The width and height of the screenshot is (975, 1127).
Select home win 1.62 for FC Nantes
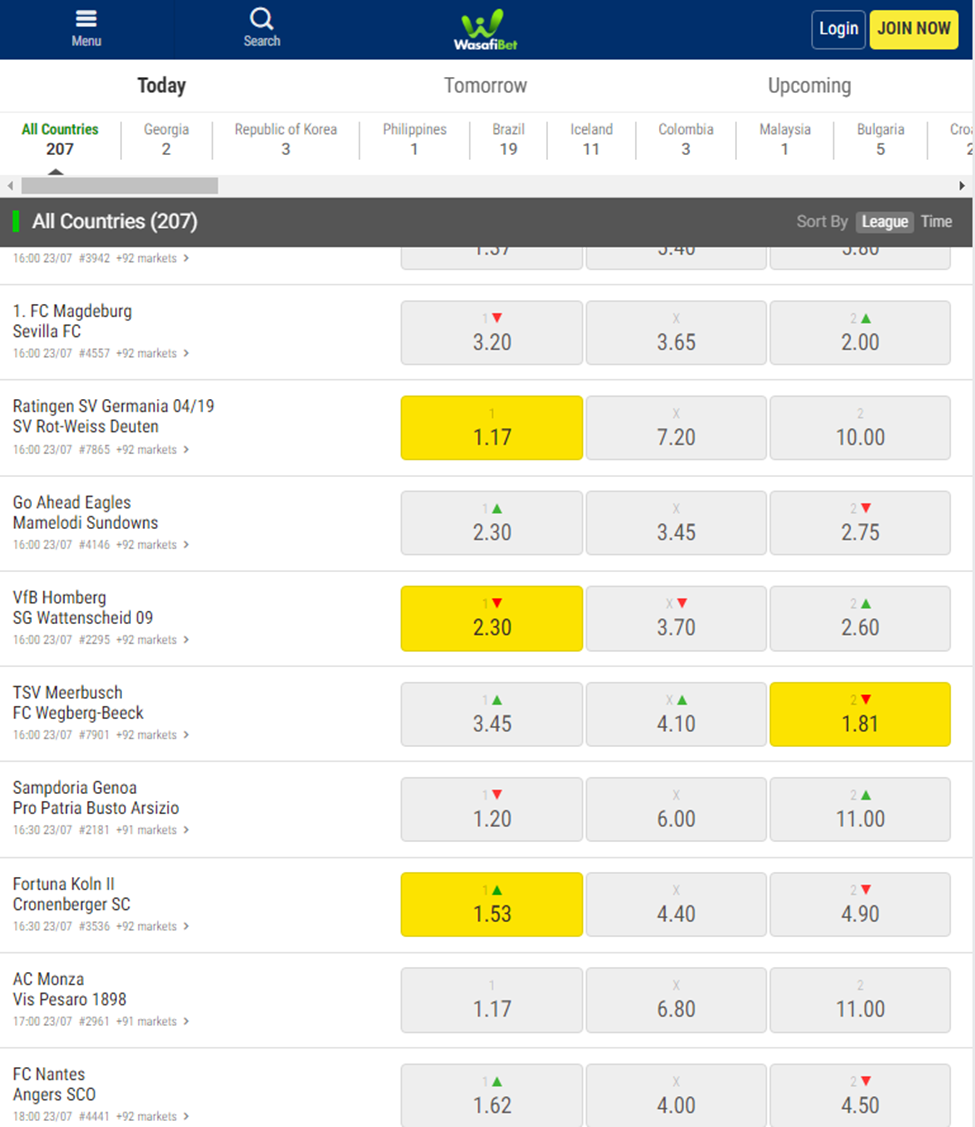coord(491,1095)
